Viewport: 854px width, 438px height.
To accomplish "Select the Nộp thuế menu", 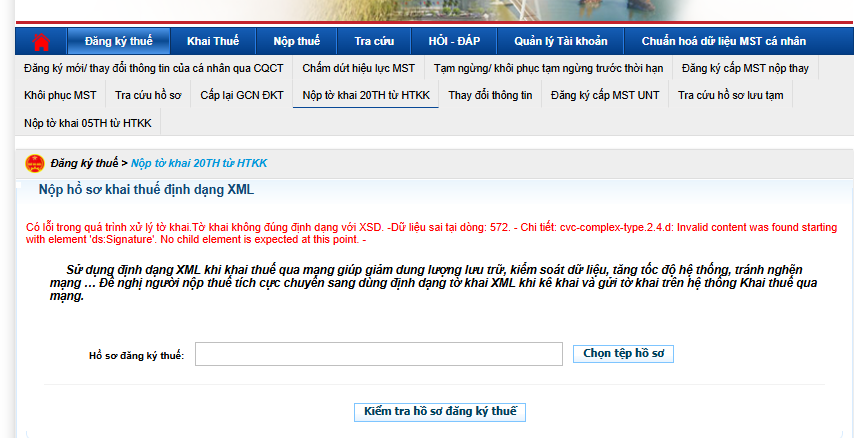I will pyautogui.click(x=296, y=42).
